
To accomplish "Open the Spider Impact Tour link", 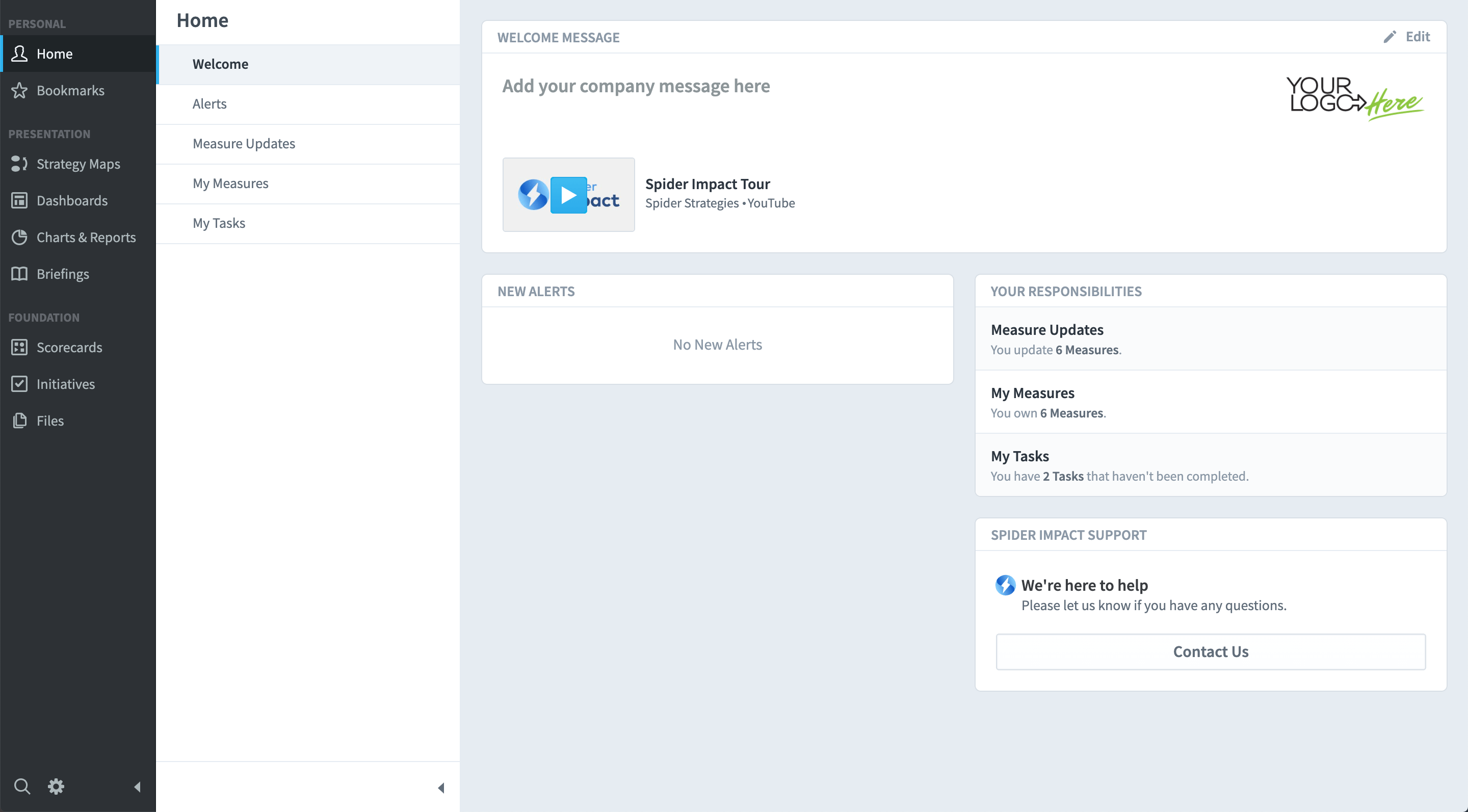I will click(707, 184).
